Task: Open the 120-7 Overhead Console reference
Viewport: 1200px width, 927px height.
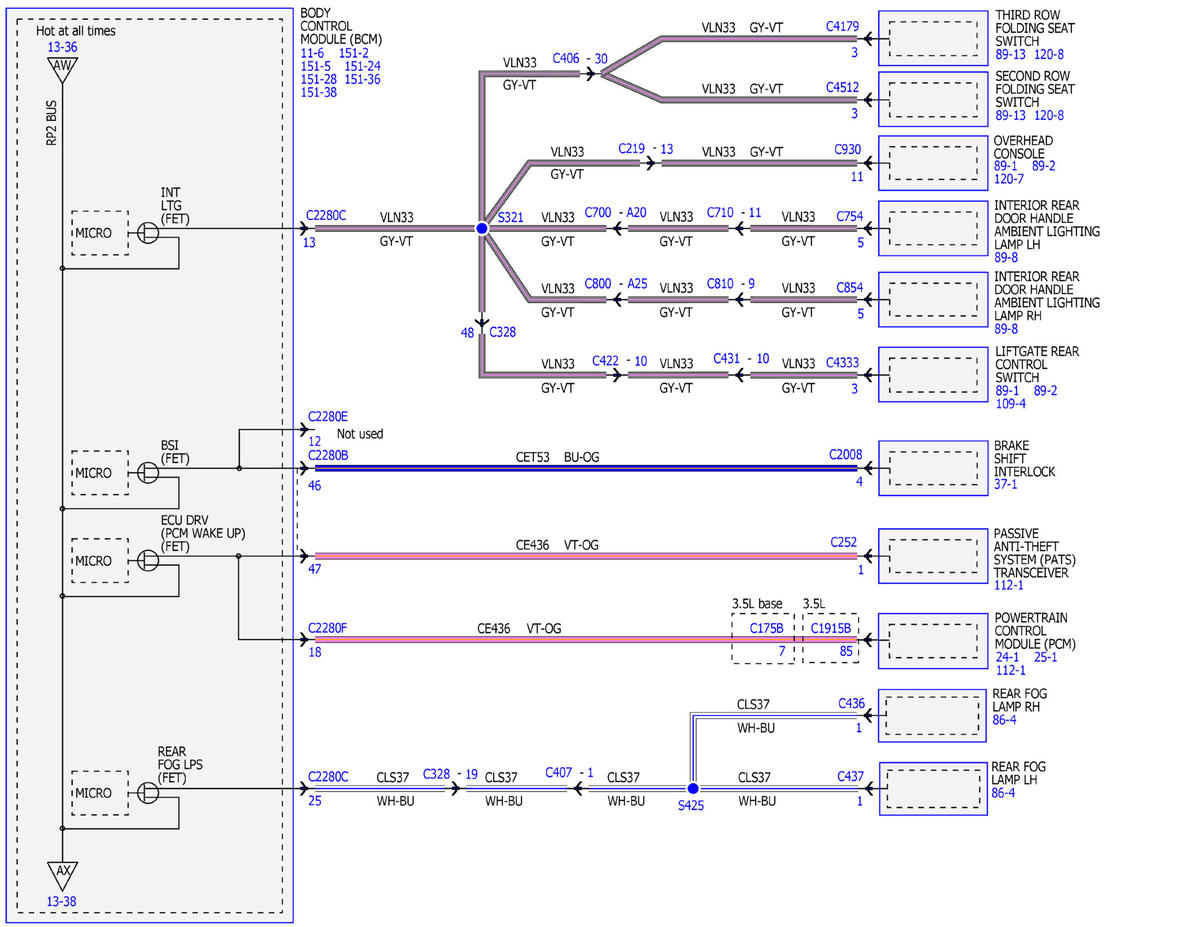Action: [x=1010, y=180]
